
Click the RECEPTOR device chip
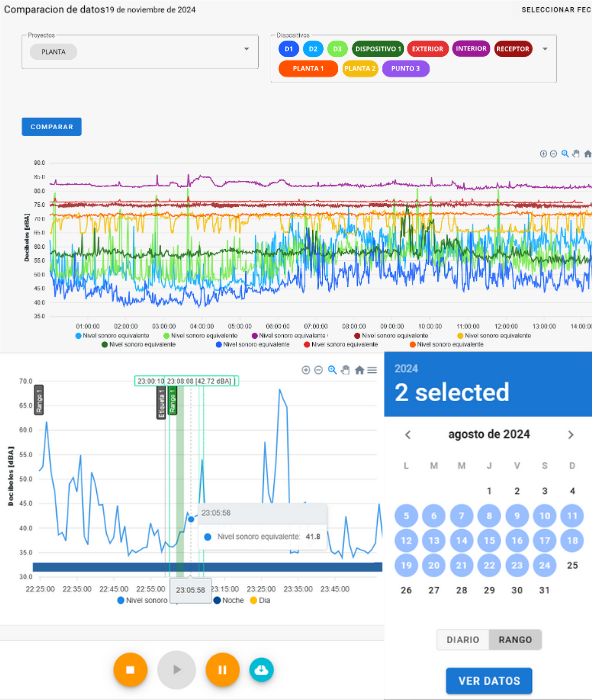[513, 49]
